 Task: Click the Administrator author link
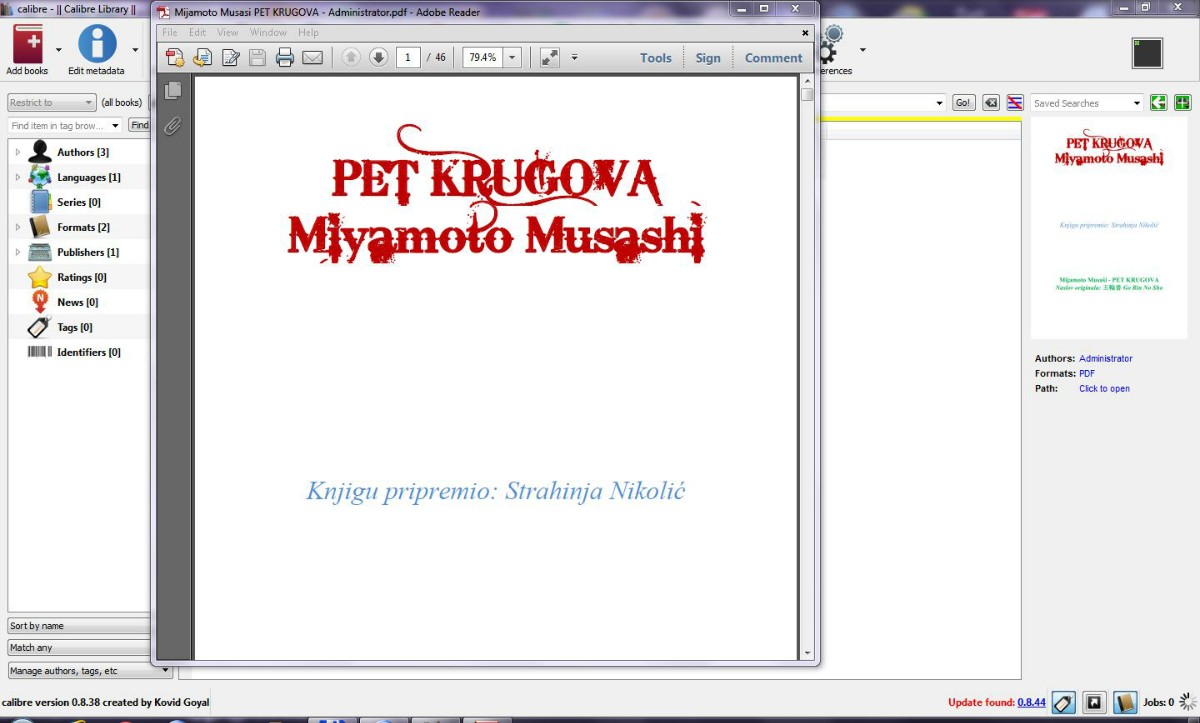point(1106,358)
